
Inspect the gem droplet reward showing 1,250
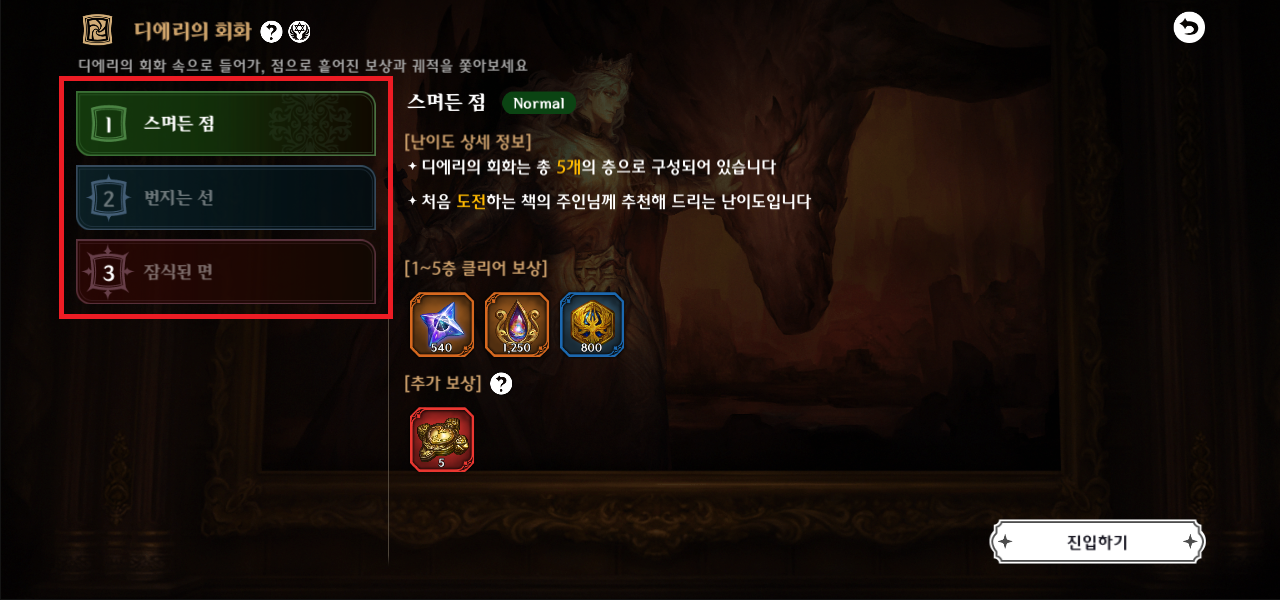click(517, 325)
